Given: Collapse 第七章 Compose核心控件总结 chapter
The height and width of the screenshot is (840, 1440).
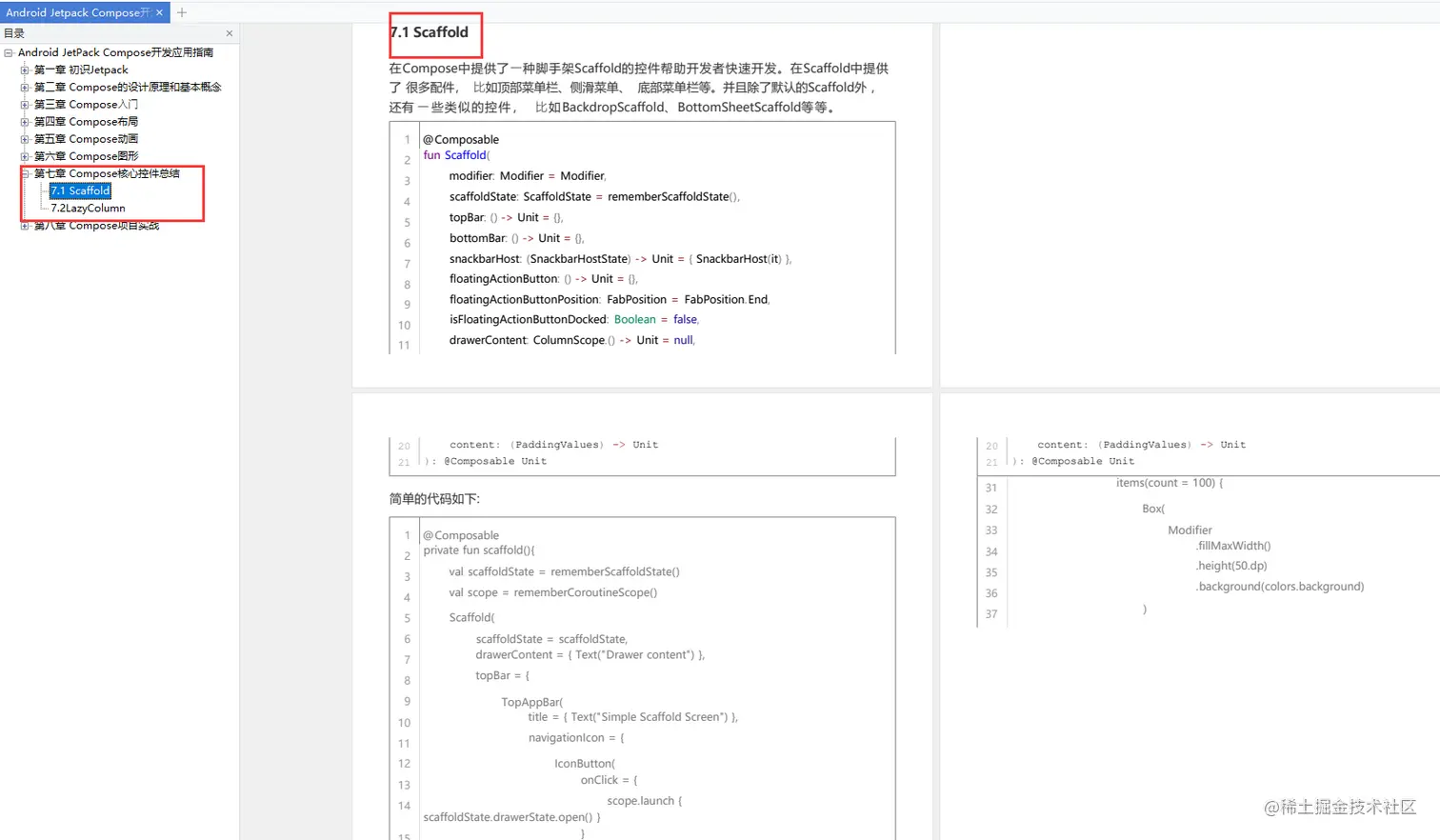Looking at the screenshot, I should pos(24,172).
